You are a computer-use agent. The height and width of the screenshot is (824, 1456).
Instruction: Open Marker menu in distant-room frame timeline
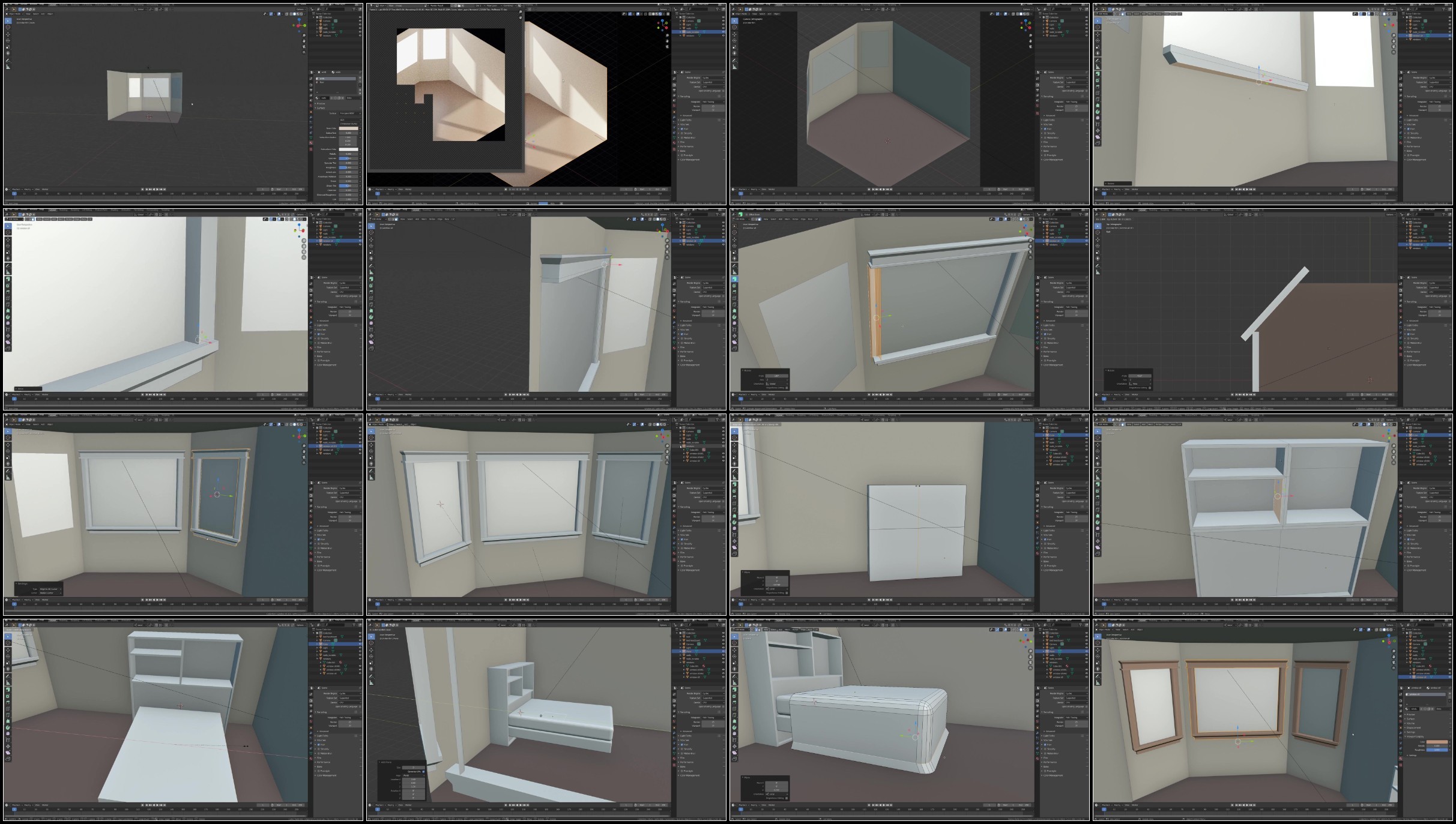pyautogui.click(x=45, y=189)
